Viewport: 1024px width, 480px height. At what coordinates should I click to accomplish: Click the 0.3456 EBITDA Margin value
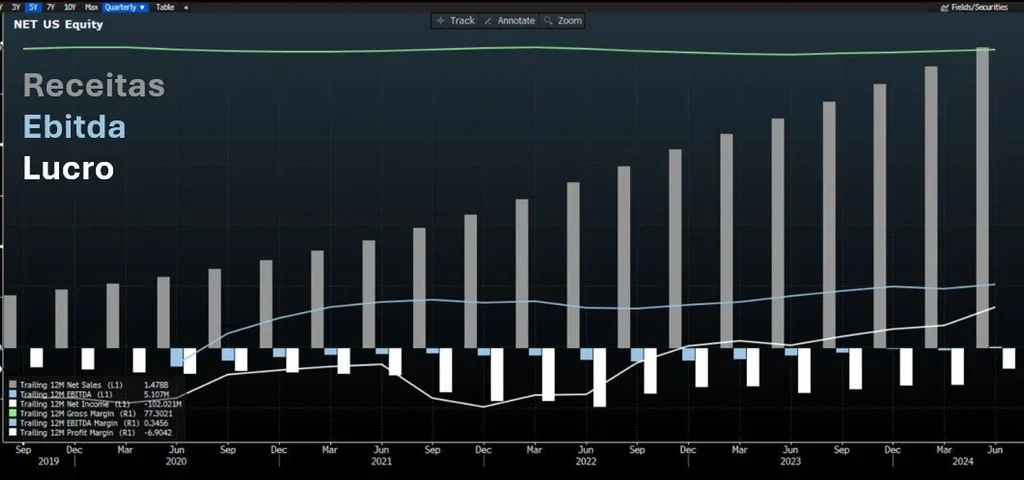[155, 423]
